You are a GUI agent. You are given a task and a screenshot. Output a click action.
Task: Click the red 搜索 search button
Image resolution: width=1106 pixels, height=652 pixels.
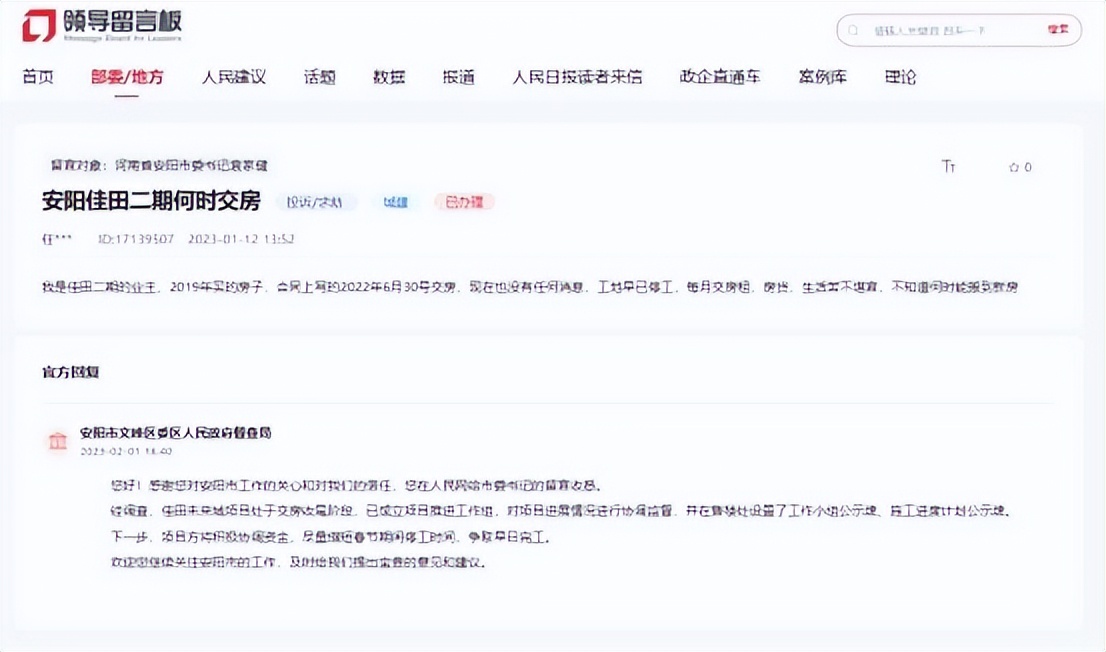[1057, 30]
